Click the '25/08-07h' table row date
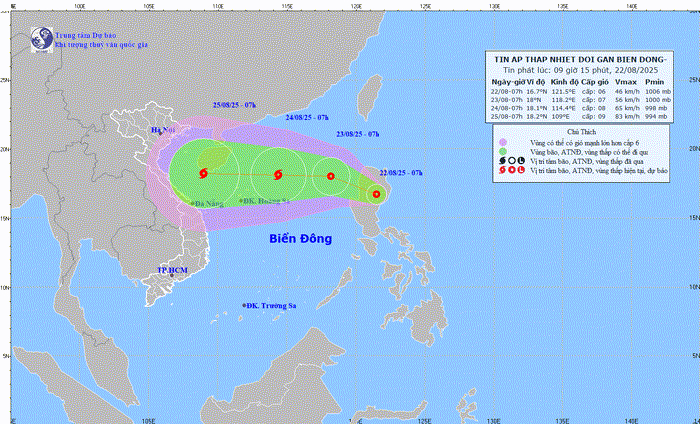 click(x=507, y=116)
